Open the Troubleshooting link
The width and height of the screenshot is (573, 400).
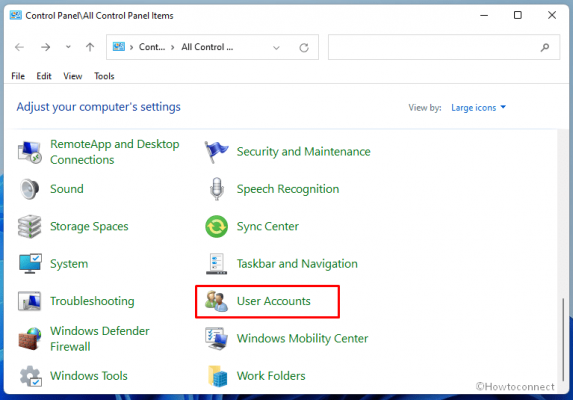click(92, 301)
